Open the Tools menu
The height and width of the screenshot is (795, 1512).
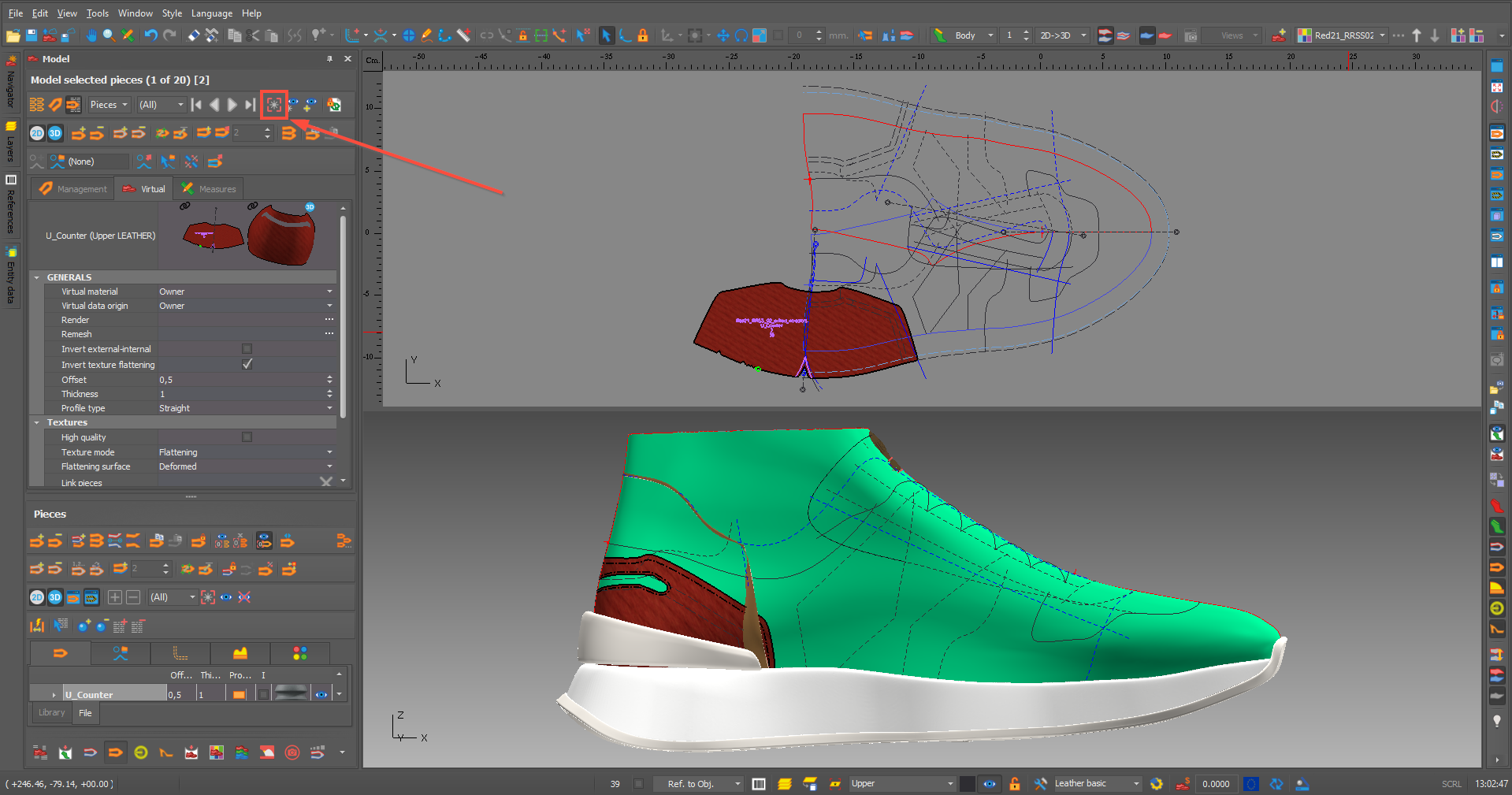(97, 13)
